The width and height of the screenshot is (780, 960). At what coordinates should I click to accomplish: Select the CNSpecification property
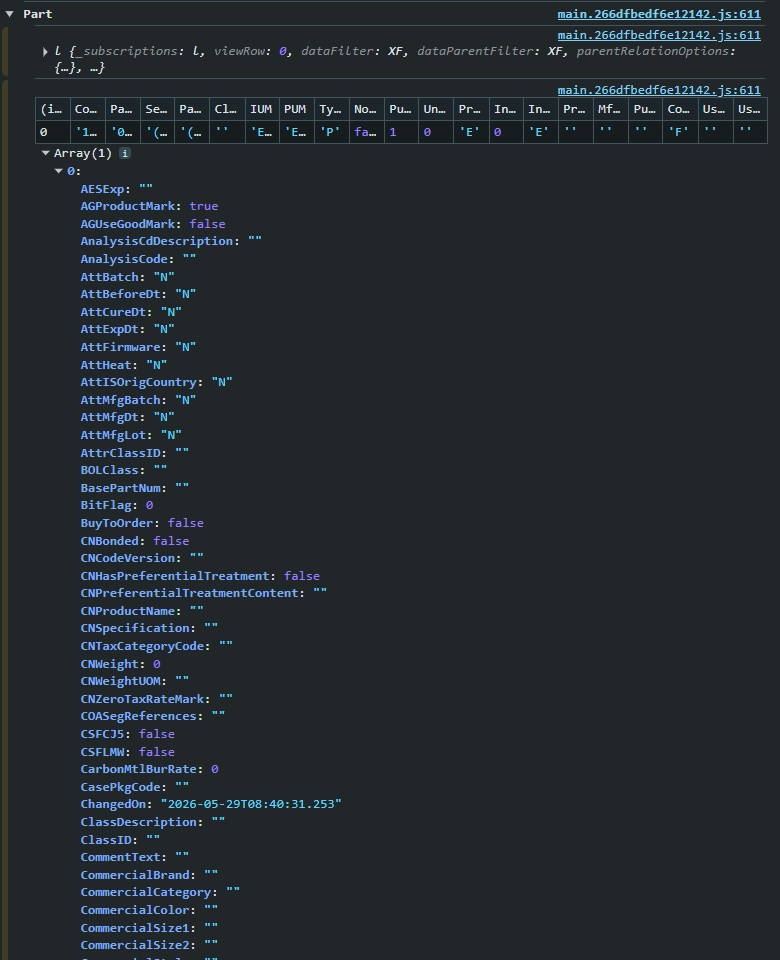[149, 628]
